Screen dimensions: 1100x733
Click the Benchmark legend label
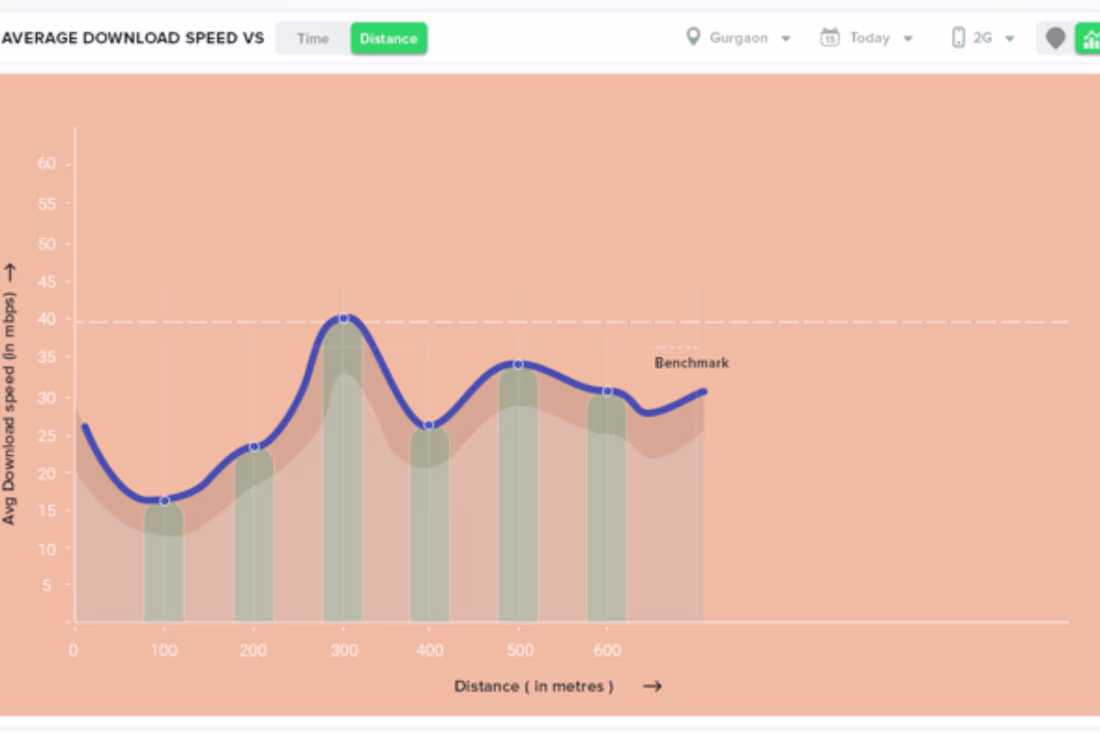point(691,363)
